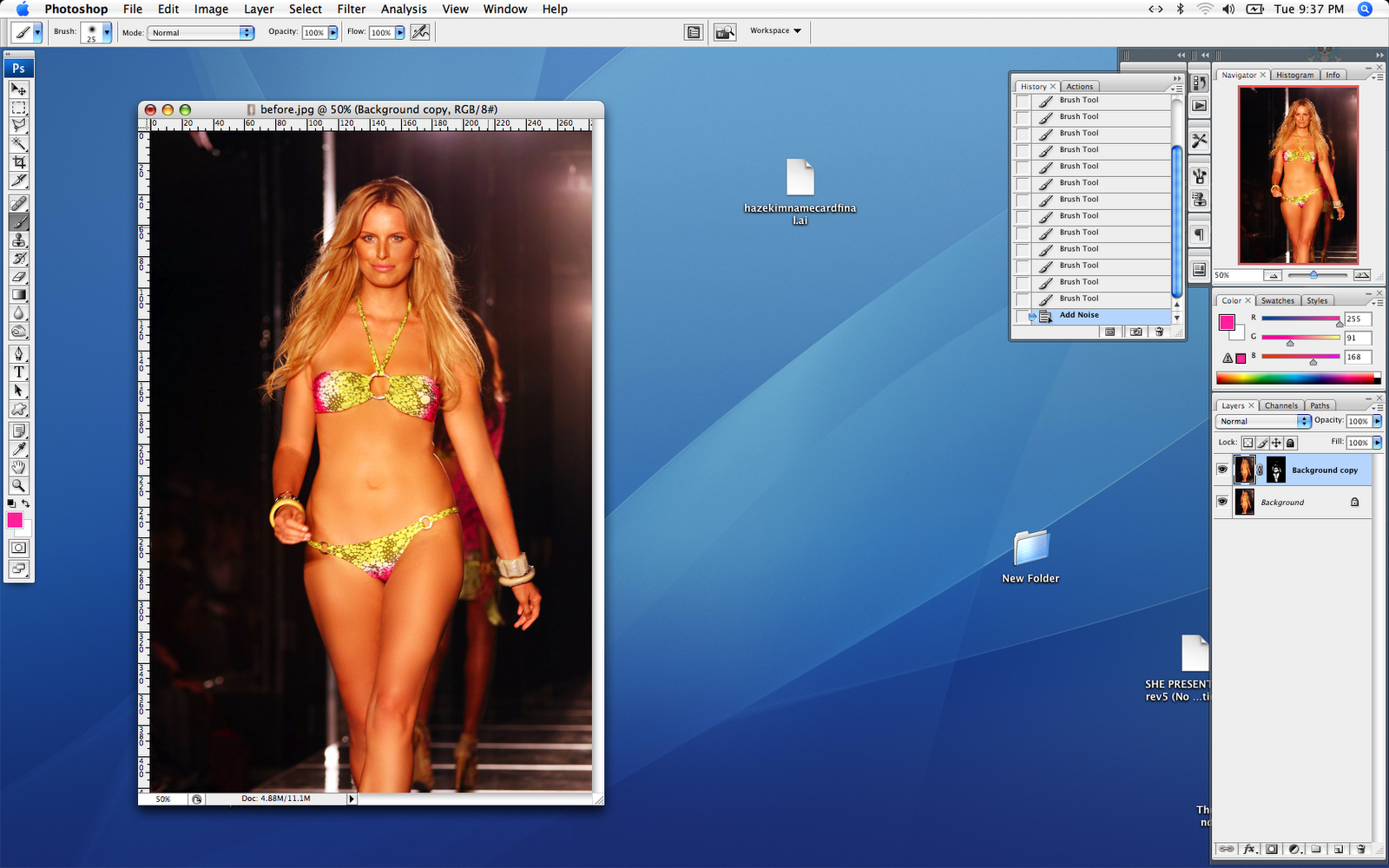Switch to the Channels tab
This screenshot has height=868, width=1389.
coord(1281,405)
